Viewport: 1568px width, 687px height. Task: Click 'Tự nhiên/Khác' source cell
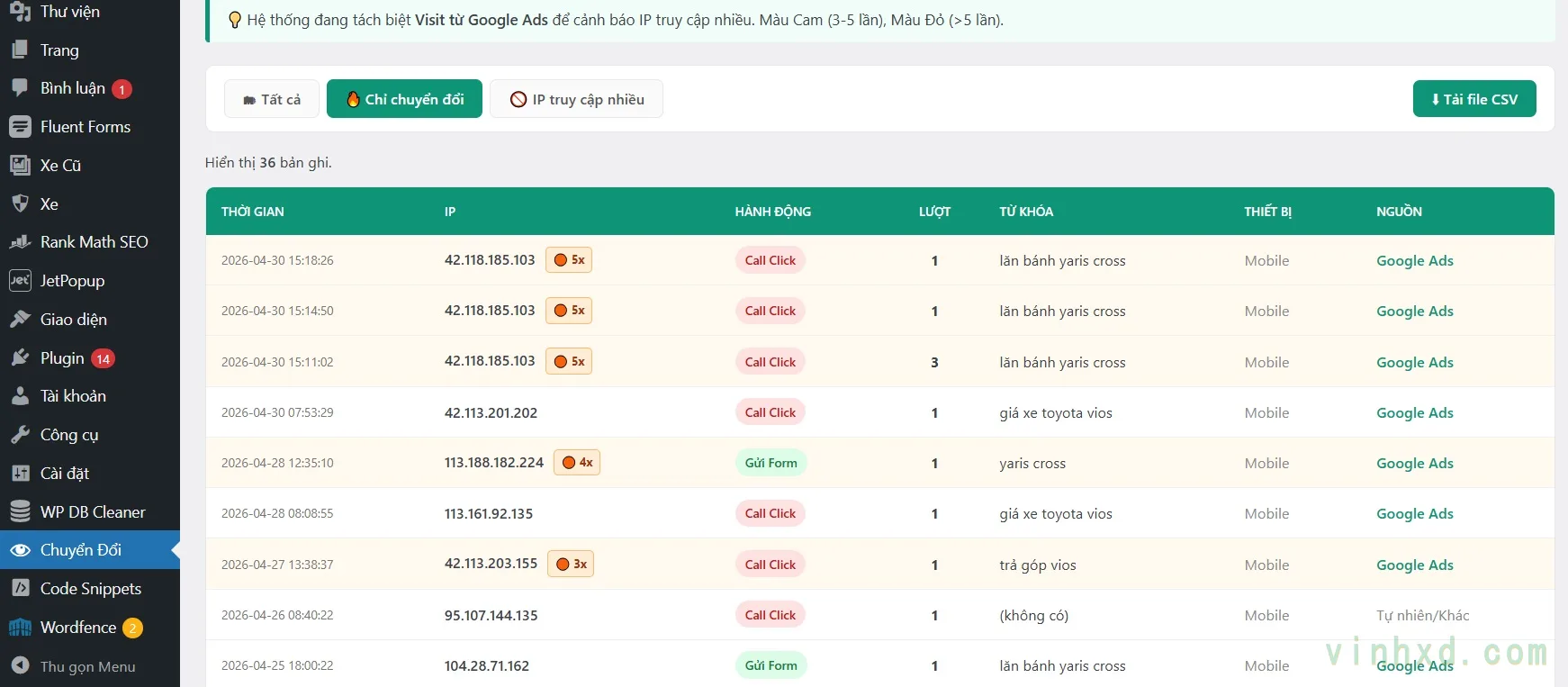1423,615
